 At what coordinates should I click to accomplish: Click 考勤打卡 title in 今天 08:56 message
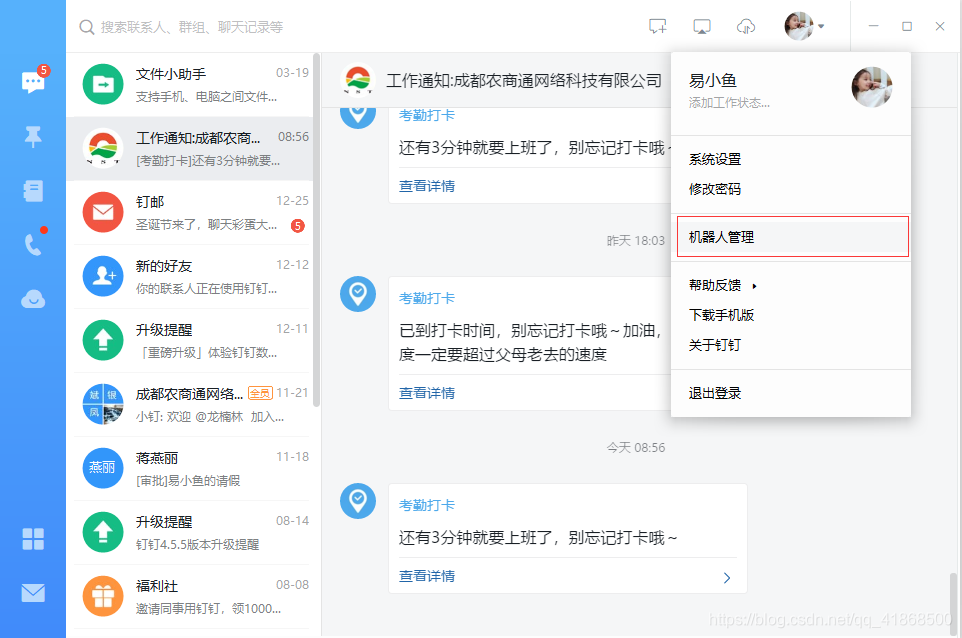(427, 505)
